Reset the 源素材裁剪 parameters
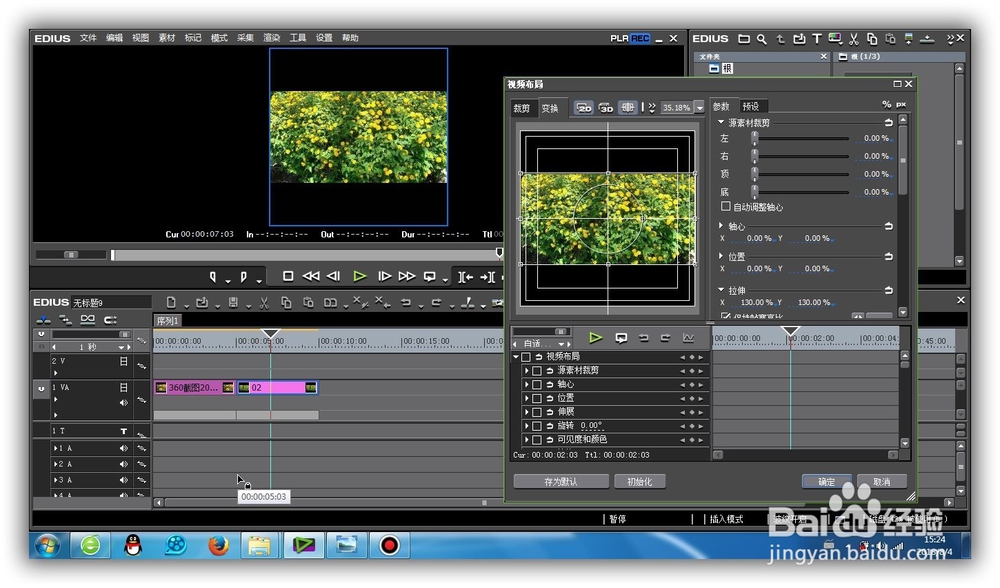The width and height of the screenshot is (1000, 588). (888, 122)
